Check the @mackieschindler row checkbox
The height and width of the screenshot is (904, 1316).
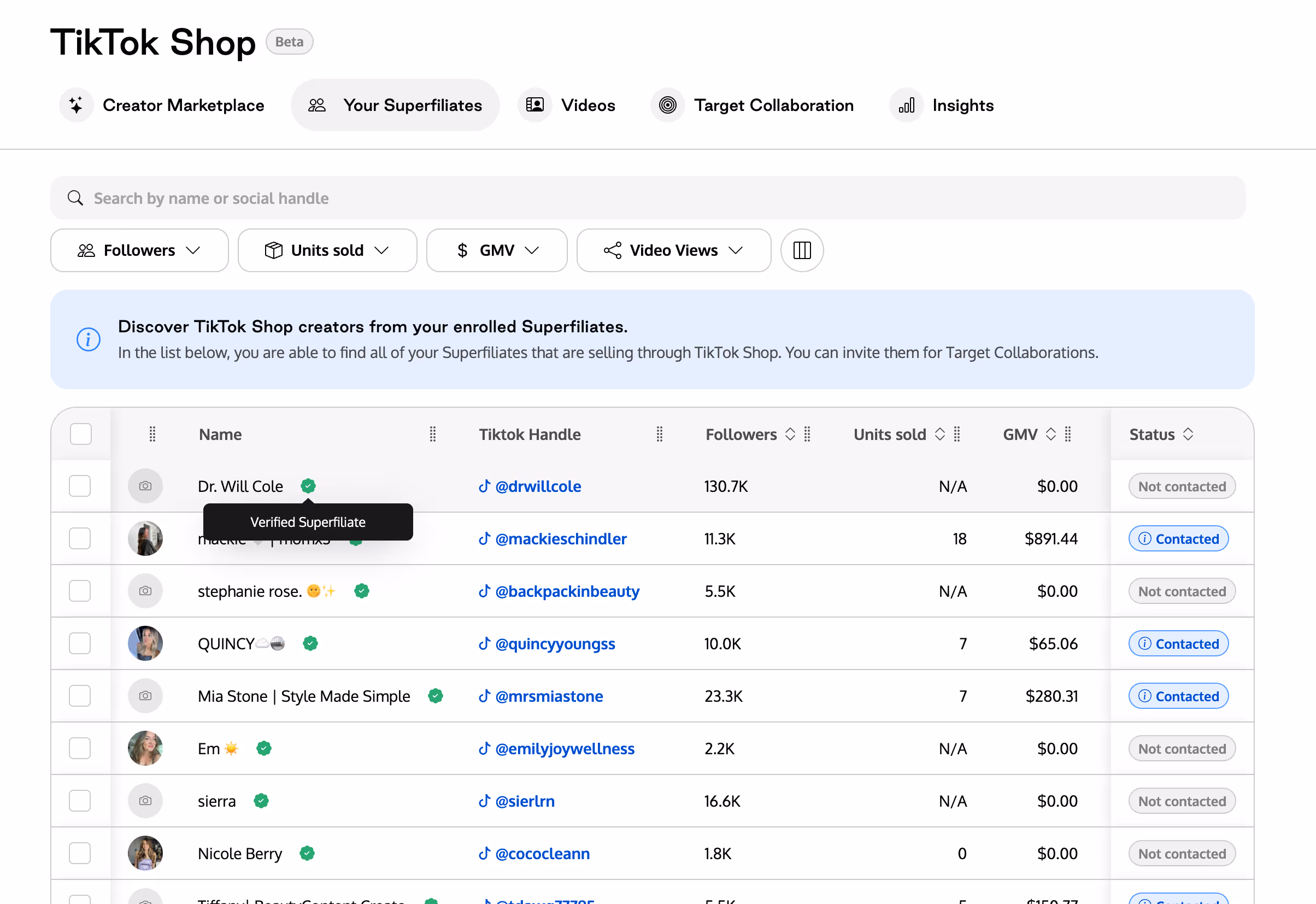click(80, 538)
